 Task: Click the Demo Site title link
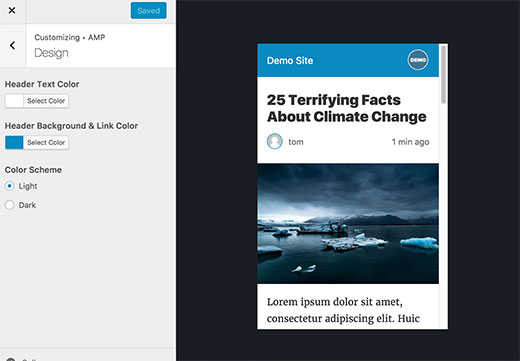pyautogui.click(x=290, y=61)
